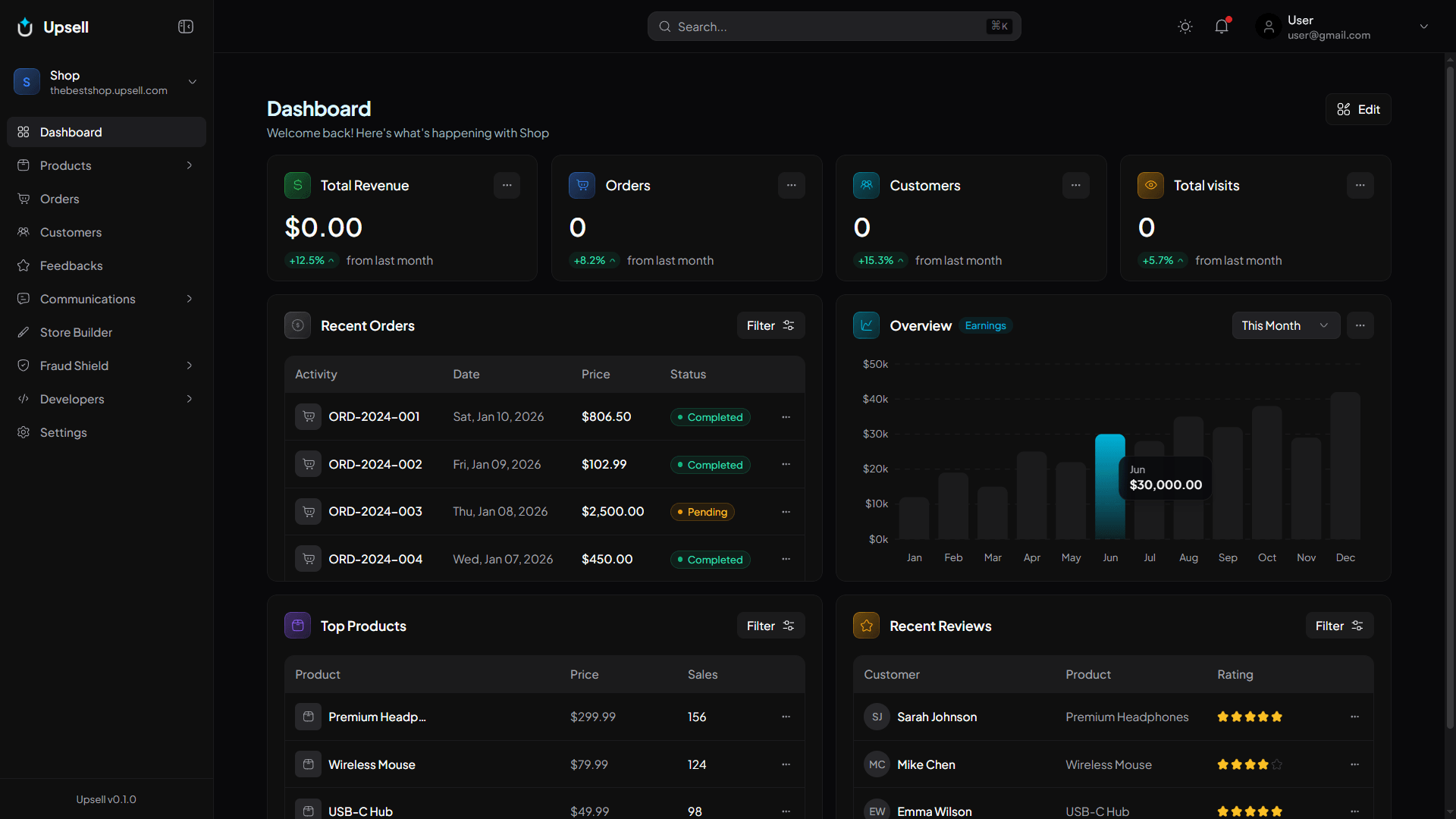The height and width of the screenshot is (819, 1456).
Task: Go to the Orders page in sidebar
Action: coord(59,199)
